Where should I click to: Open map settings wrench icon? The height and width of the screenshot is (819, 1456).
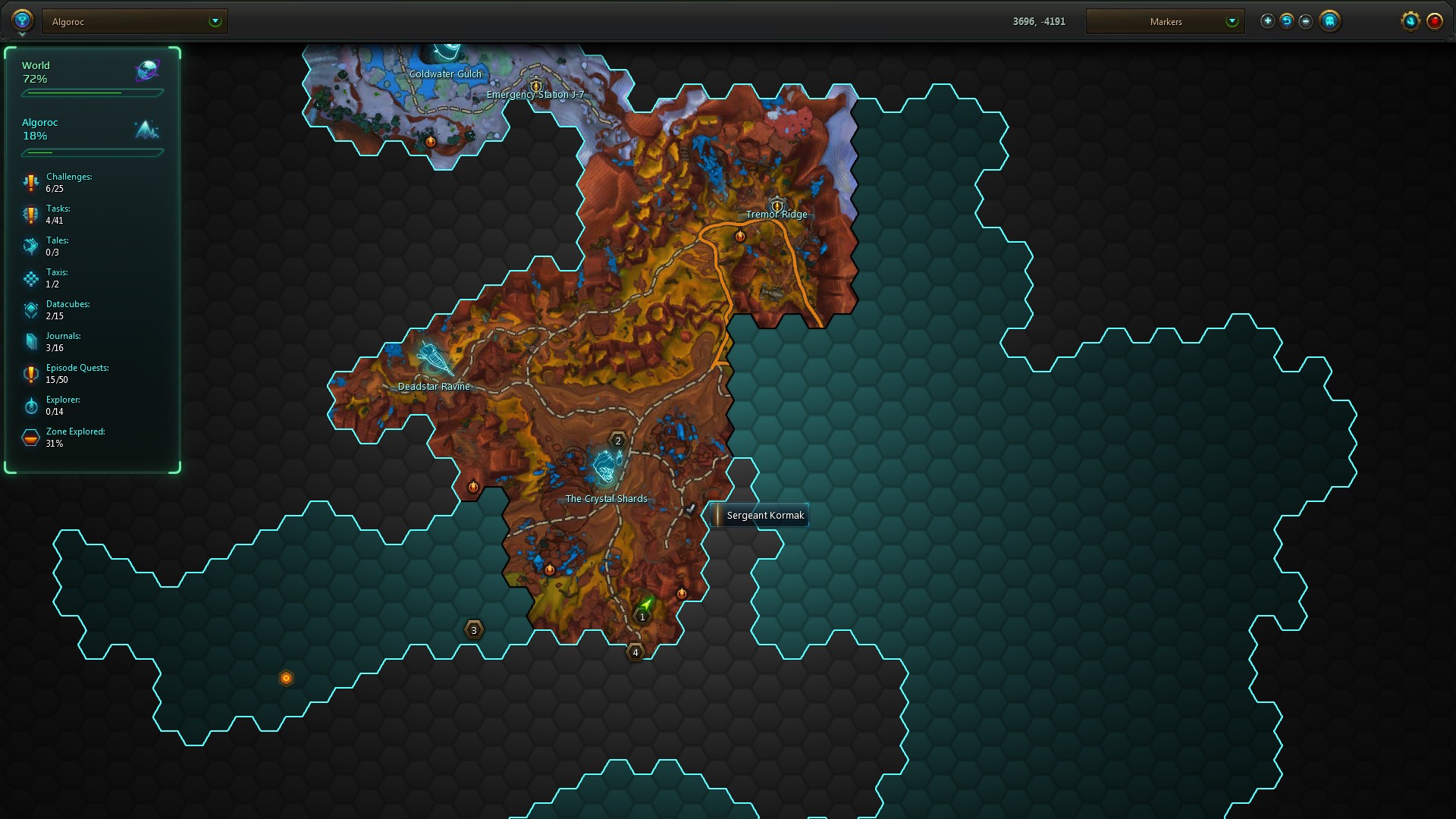click(1410, 21)
